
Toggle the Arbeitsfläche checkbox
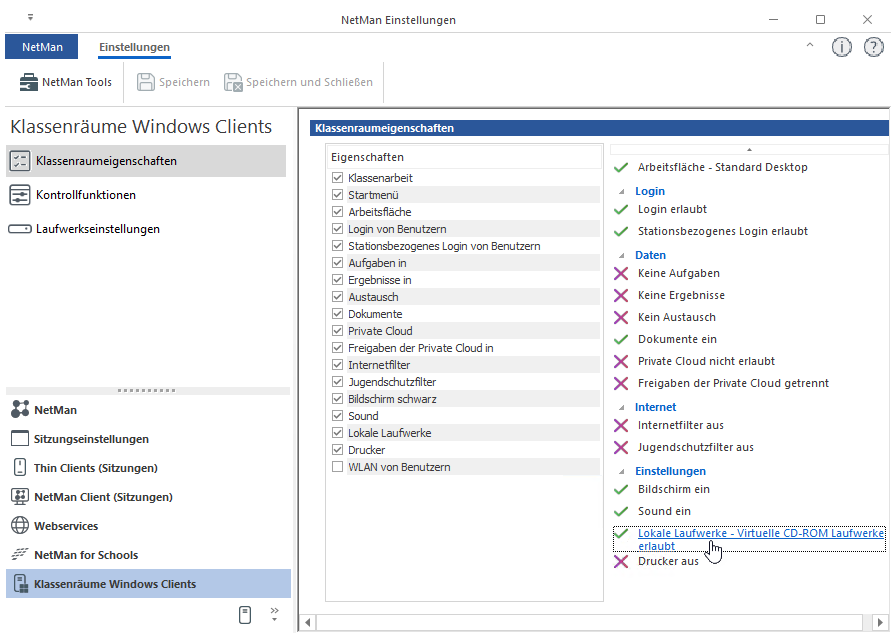pos(337,212)
